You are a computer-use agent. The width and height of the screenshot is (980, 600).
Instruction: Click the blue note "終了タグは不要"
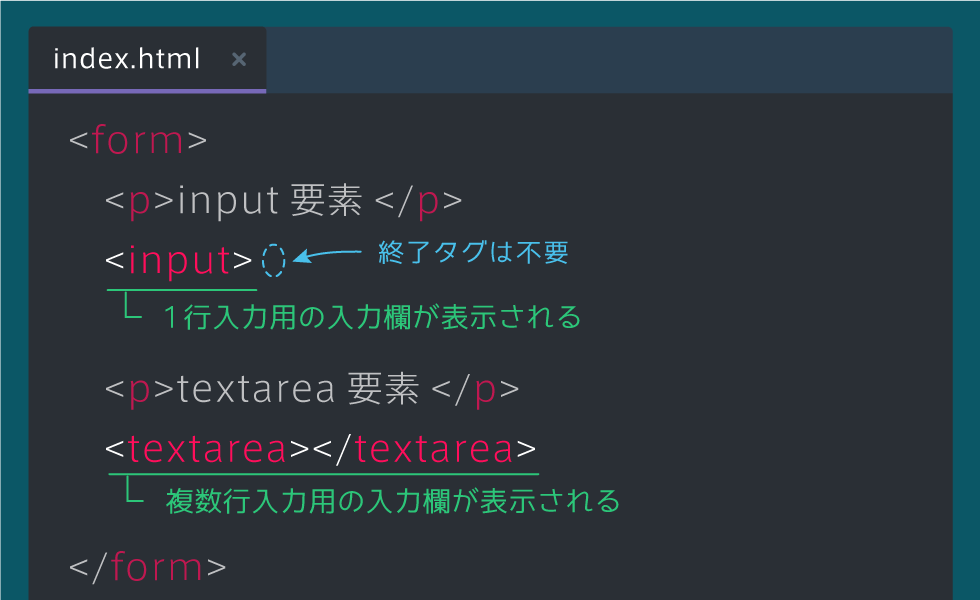pyautogui.click(x=473, y=253)
